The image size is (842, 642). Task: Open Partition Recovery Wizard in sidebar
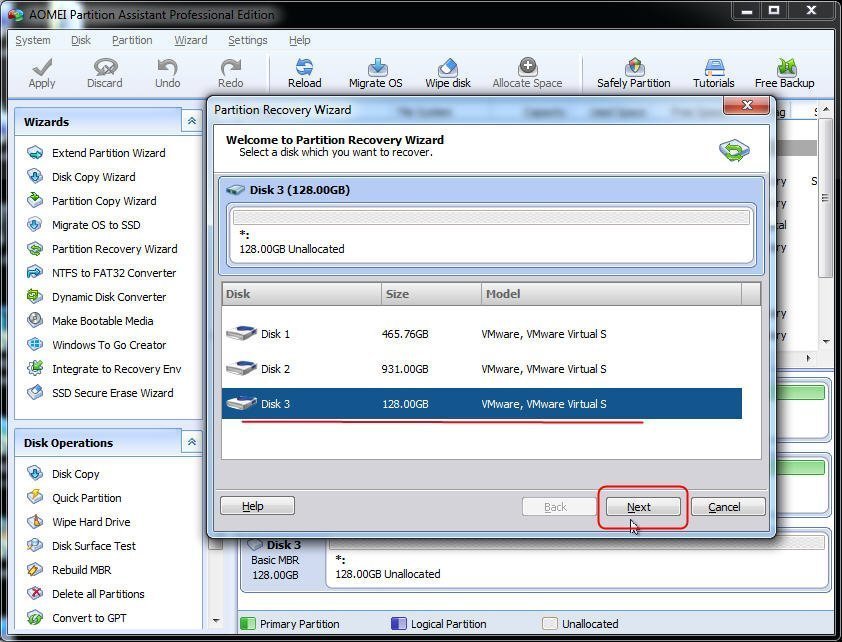[102, 249]
